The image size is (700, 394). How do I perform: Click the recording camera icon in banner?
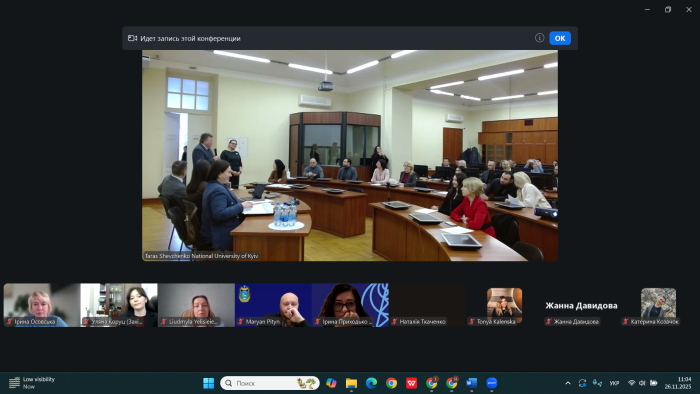pos(132,38)
